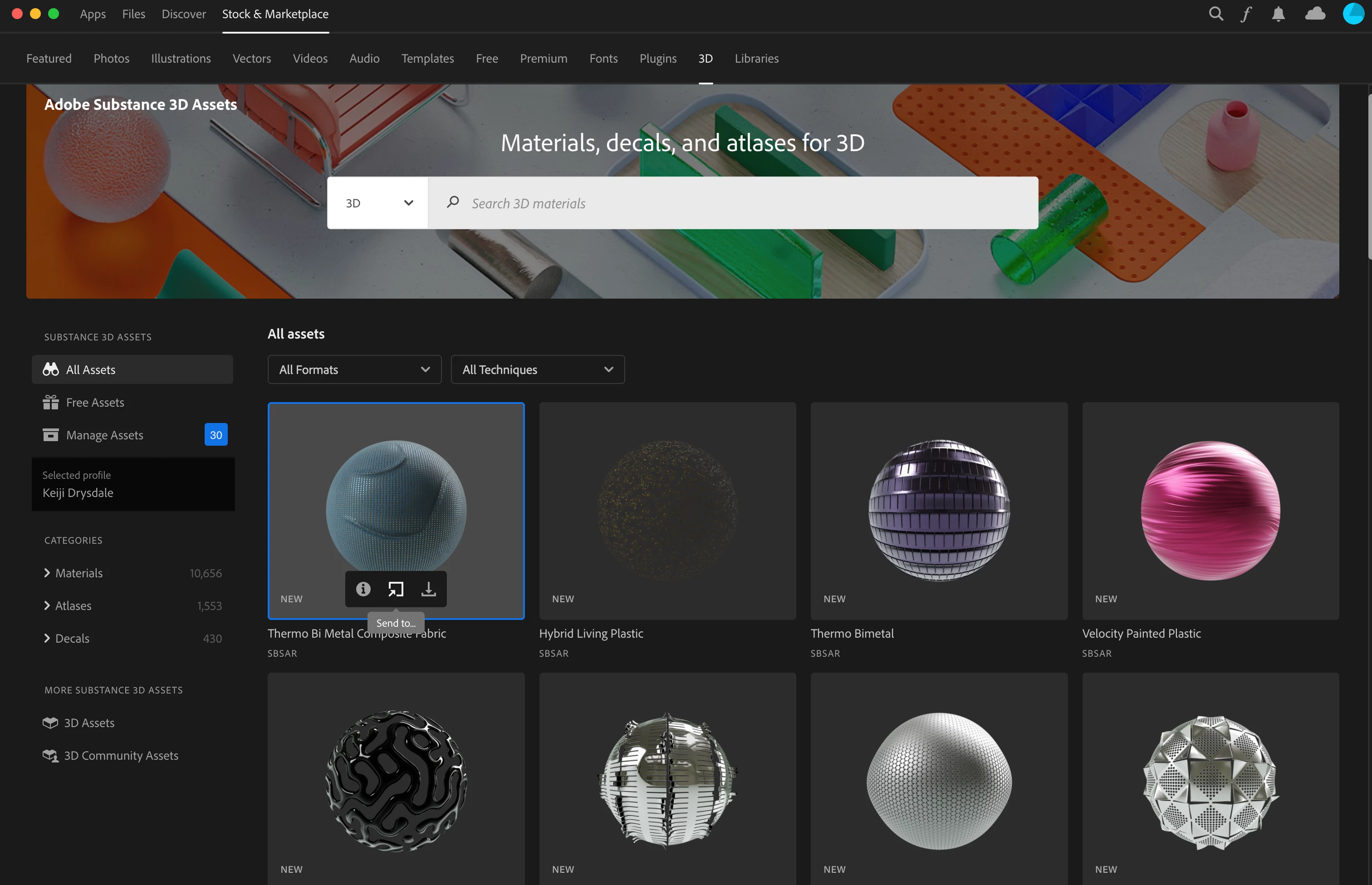
Task: Open the All Formats dropdown
Action: coord(354,369)
